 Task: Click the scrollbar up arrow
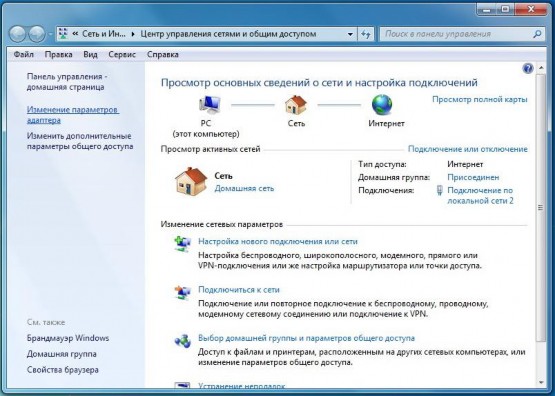click(x=541, y=67)
